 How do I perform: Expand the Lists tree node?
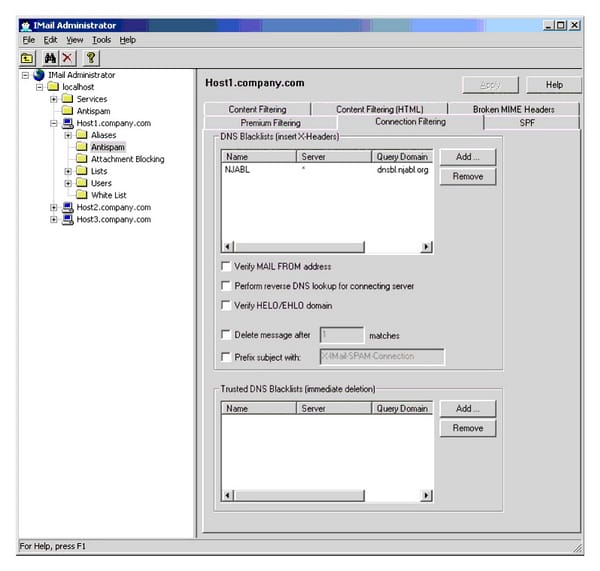pyautogui.click(x=68, y=171)
